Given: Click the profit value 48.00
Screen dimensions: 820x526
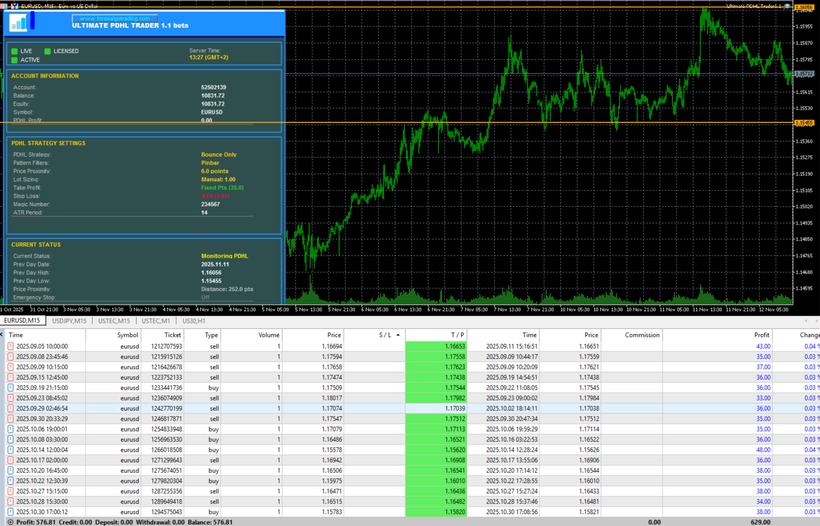Looking at the screenshot, I should tap(763, 450).
